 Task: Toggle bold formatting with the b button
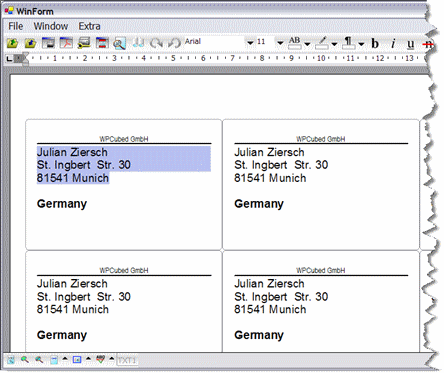[x=375, y=43]
